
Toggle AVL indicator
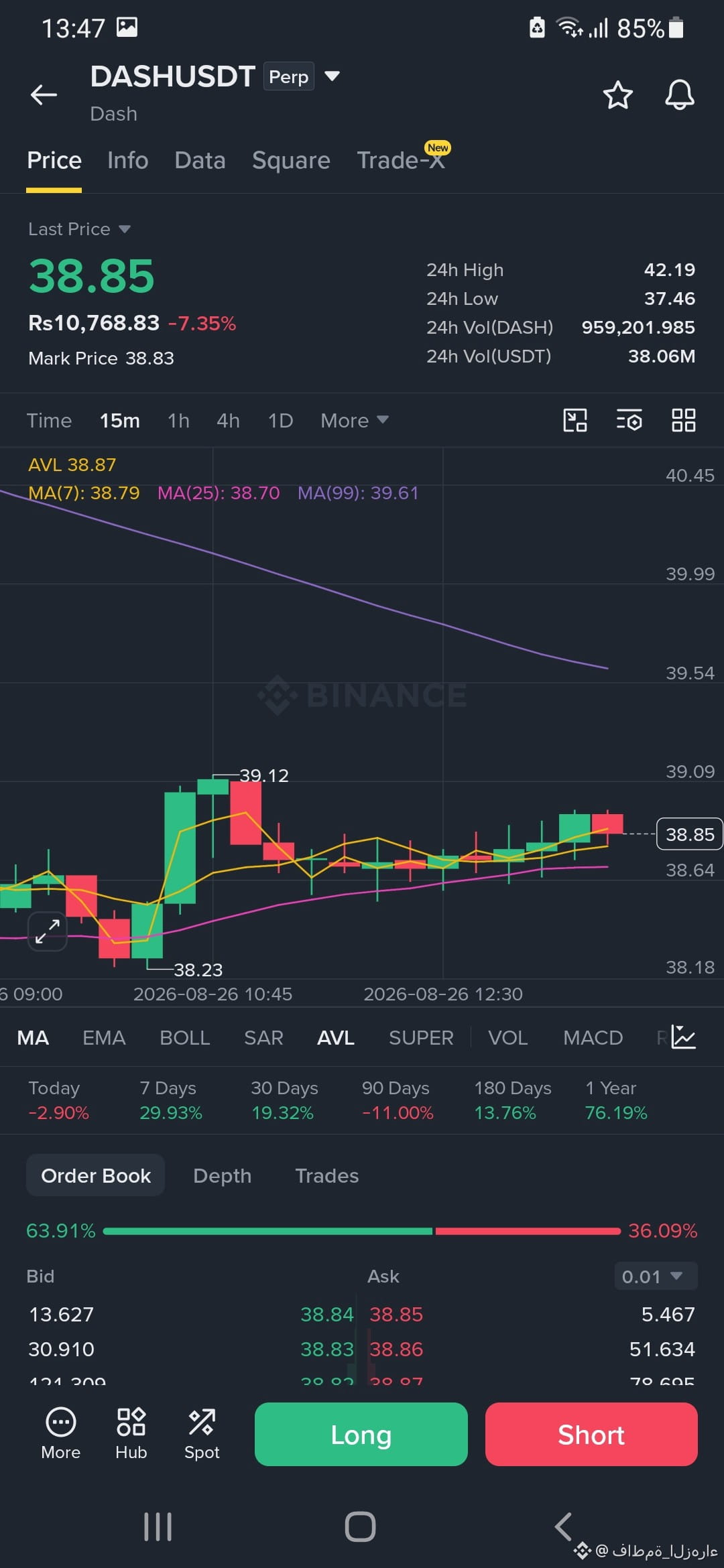[x=336, y=1037]
